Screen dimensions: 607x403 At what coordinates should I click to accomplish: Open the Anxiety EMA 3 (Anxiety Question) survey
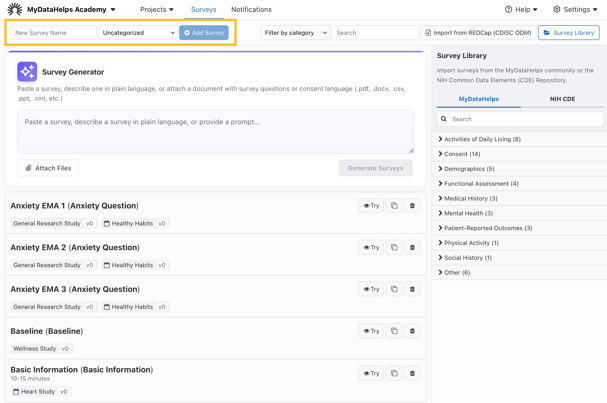[x=75, y=290]
